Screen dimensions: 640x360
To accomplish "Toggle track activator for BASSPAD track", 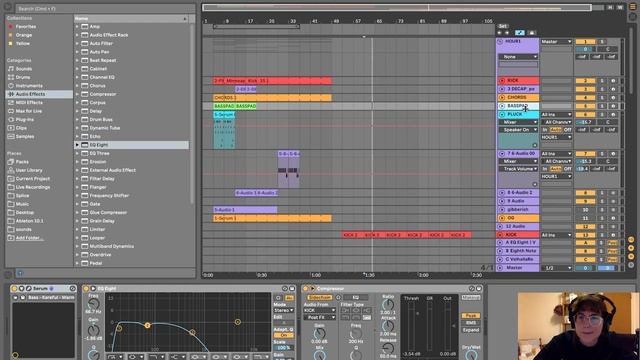I will 585,106.
